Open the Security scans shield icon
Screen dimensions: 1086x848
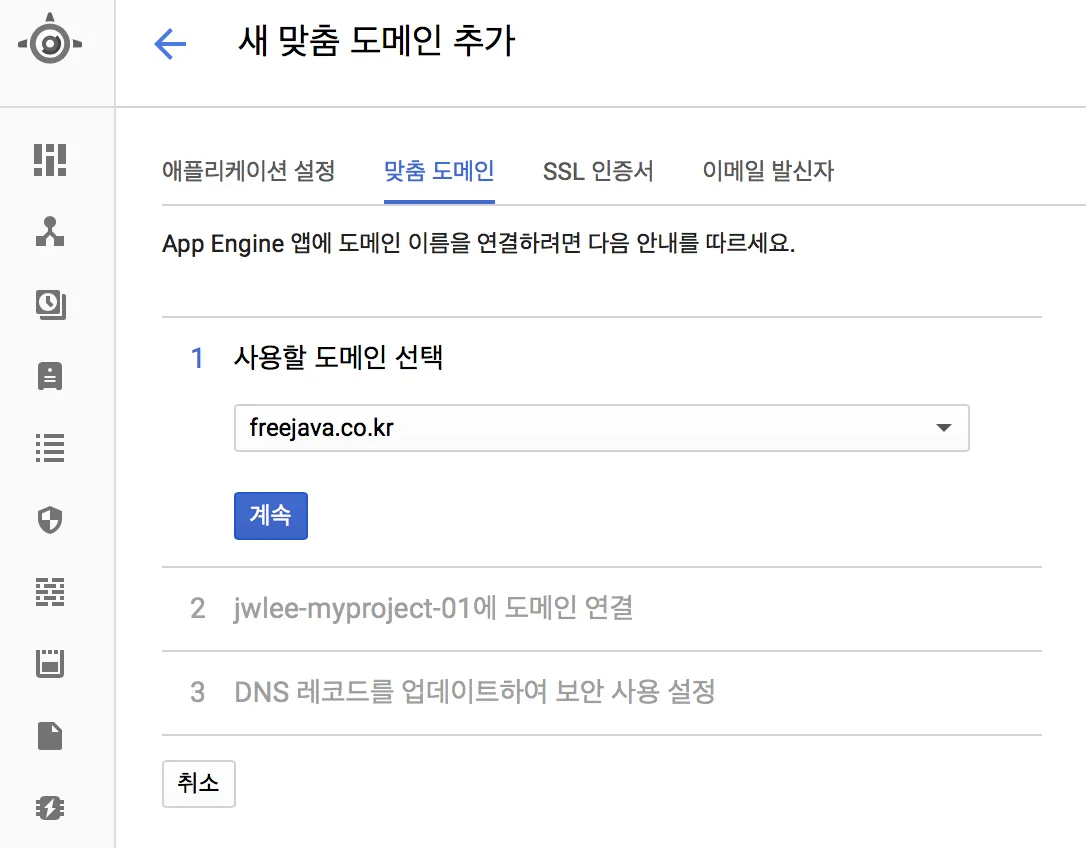pos(50,520)
